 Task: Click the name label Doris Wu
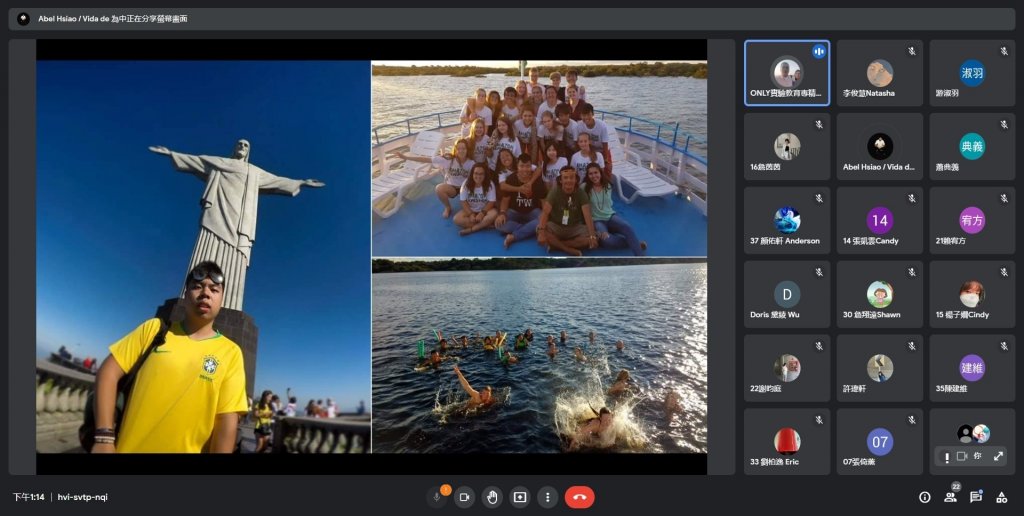tap(774, 315)
